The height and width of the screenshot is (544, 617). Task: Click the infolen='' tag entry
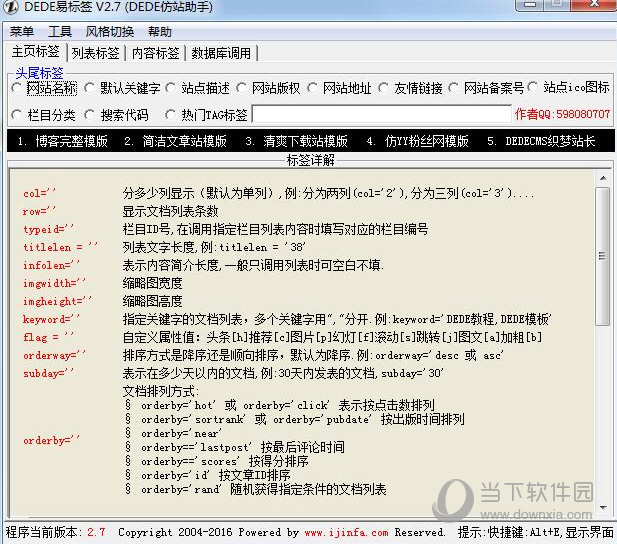[51, 265]
